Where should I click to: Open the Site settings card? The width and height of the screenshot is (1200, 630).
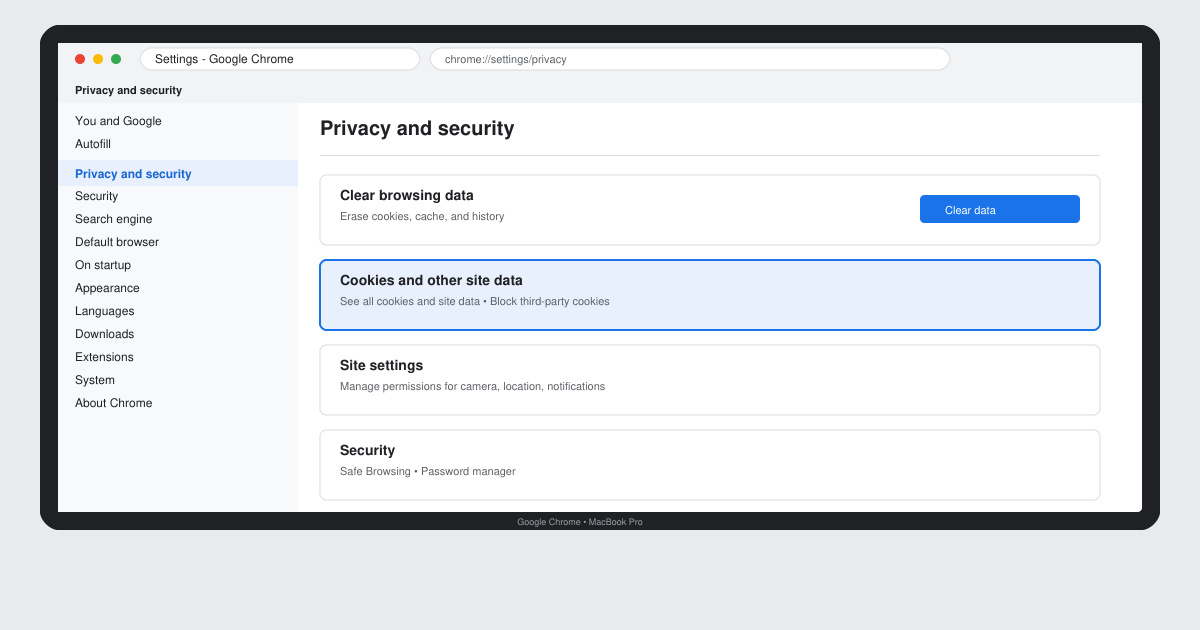pos(710,380)
